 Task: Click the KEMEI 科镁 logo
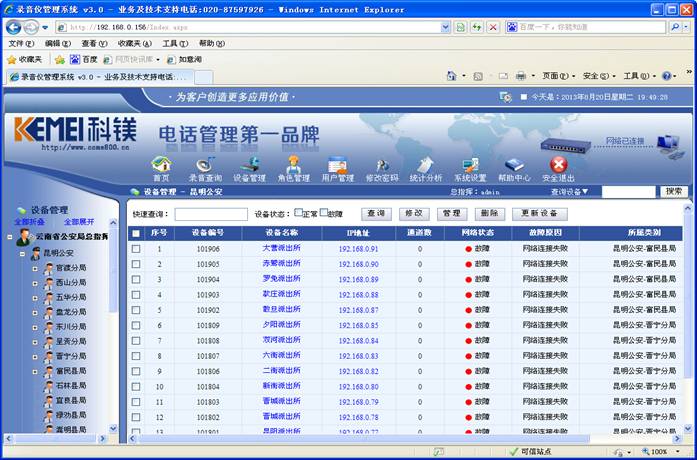[x=75, y=130]
